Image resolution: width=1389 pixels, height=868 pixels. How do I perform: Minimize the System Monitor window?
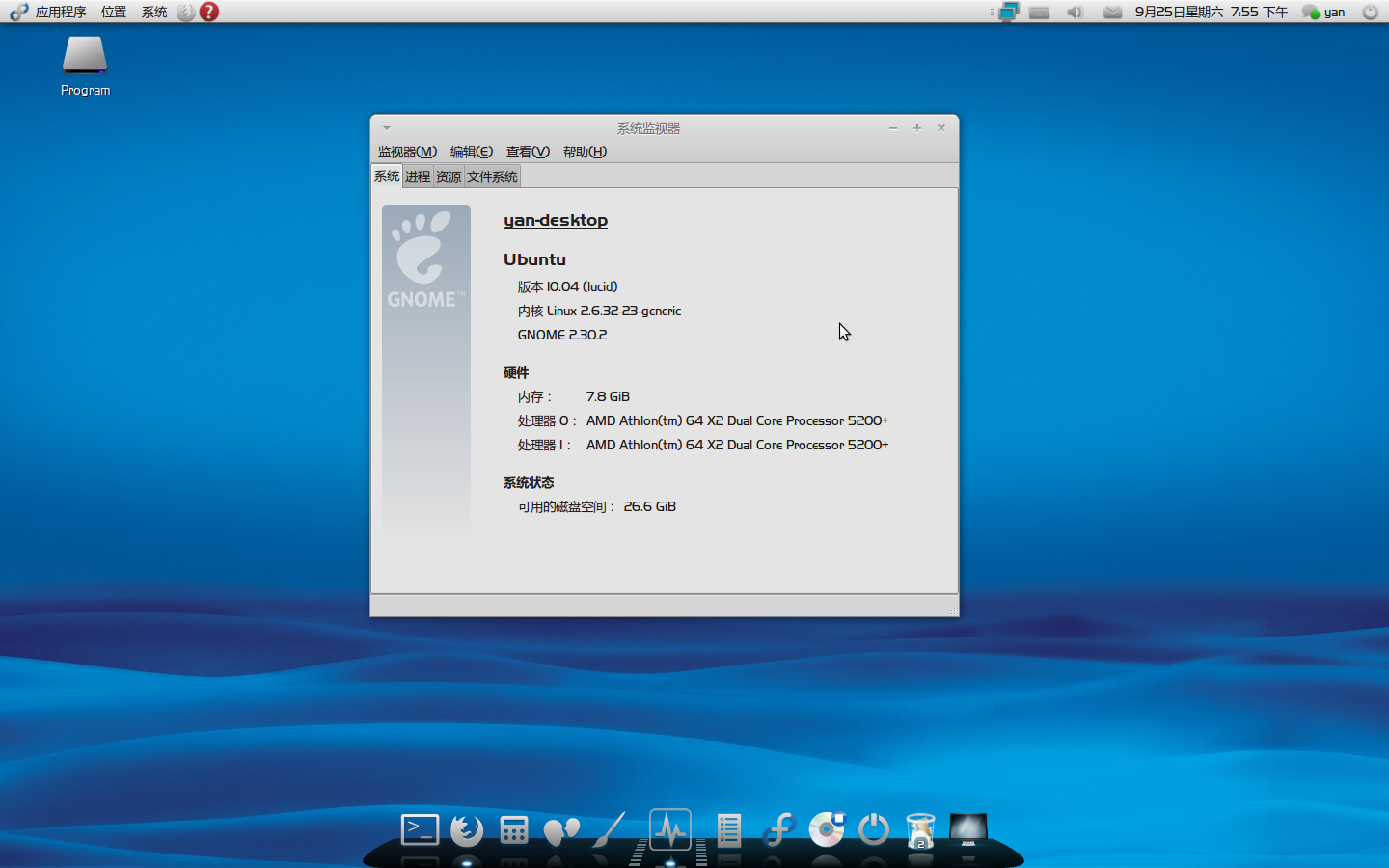tap(893, 127)
